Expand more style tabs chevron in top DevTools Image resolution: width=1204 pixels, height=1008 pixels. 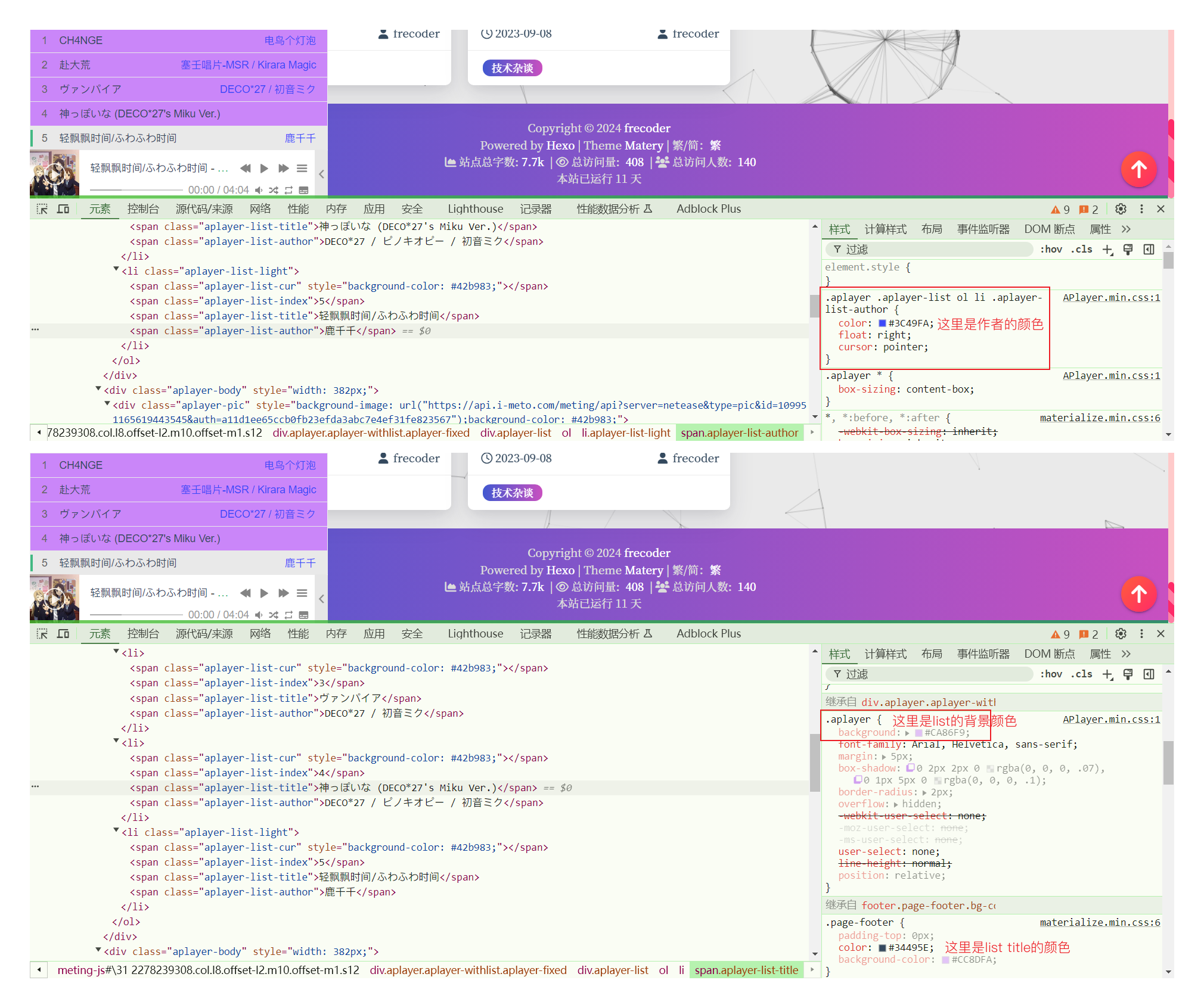[1126, 229]
